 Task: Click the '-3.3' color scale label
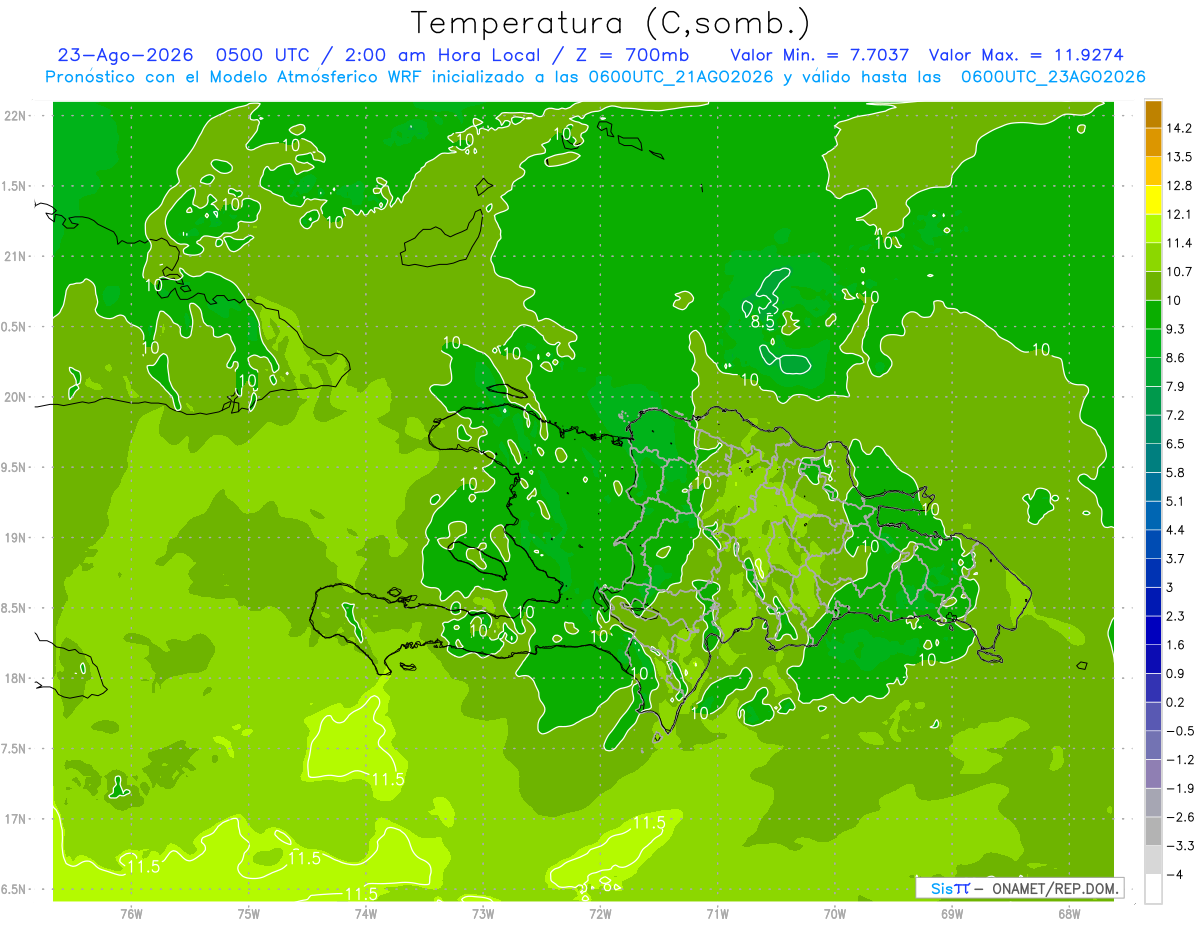point(1180,845)
